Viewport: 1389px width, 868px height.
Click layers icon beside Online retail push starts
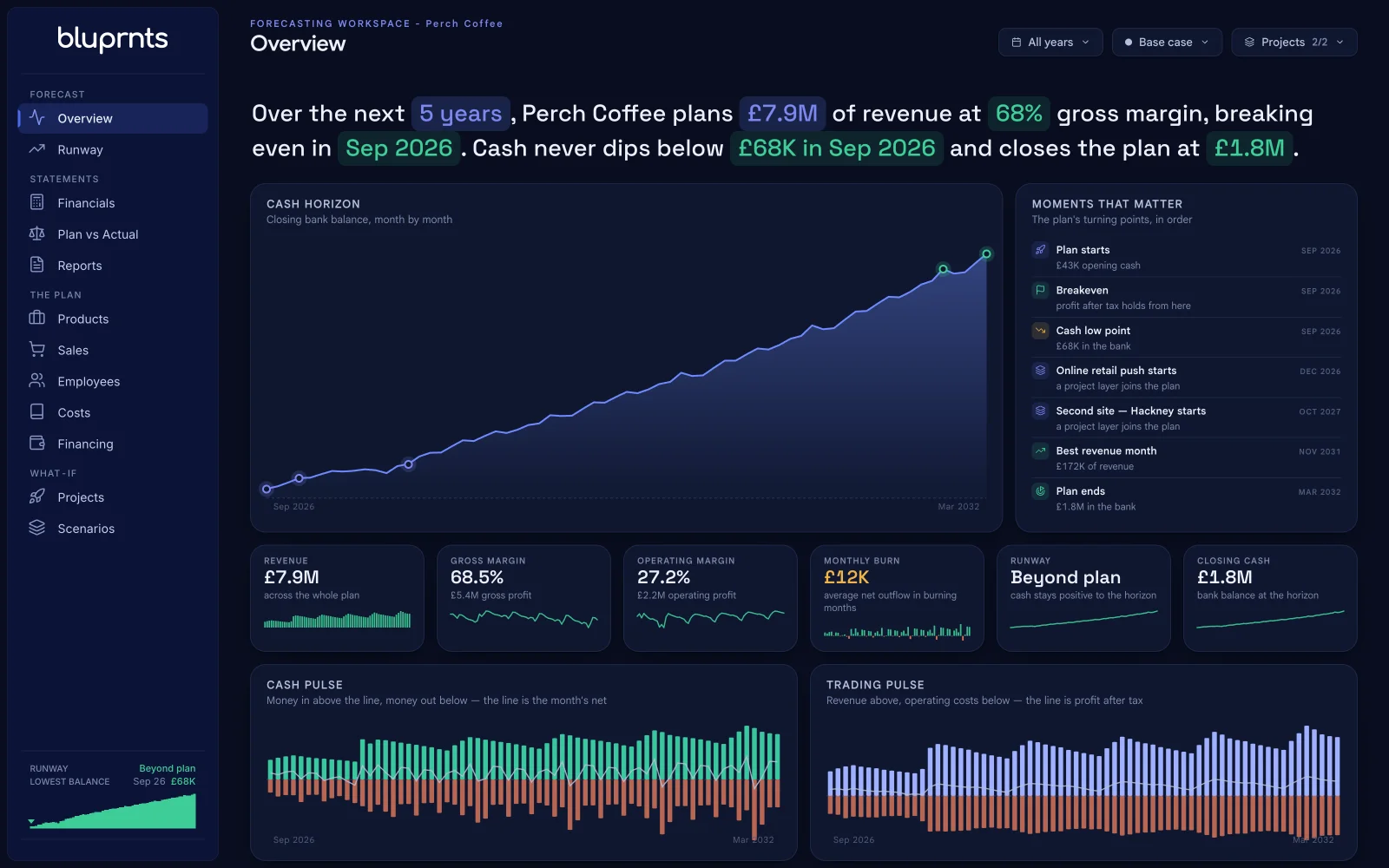[1040, 371]
